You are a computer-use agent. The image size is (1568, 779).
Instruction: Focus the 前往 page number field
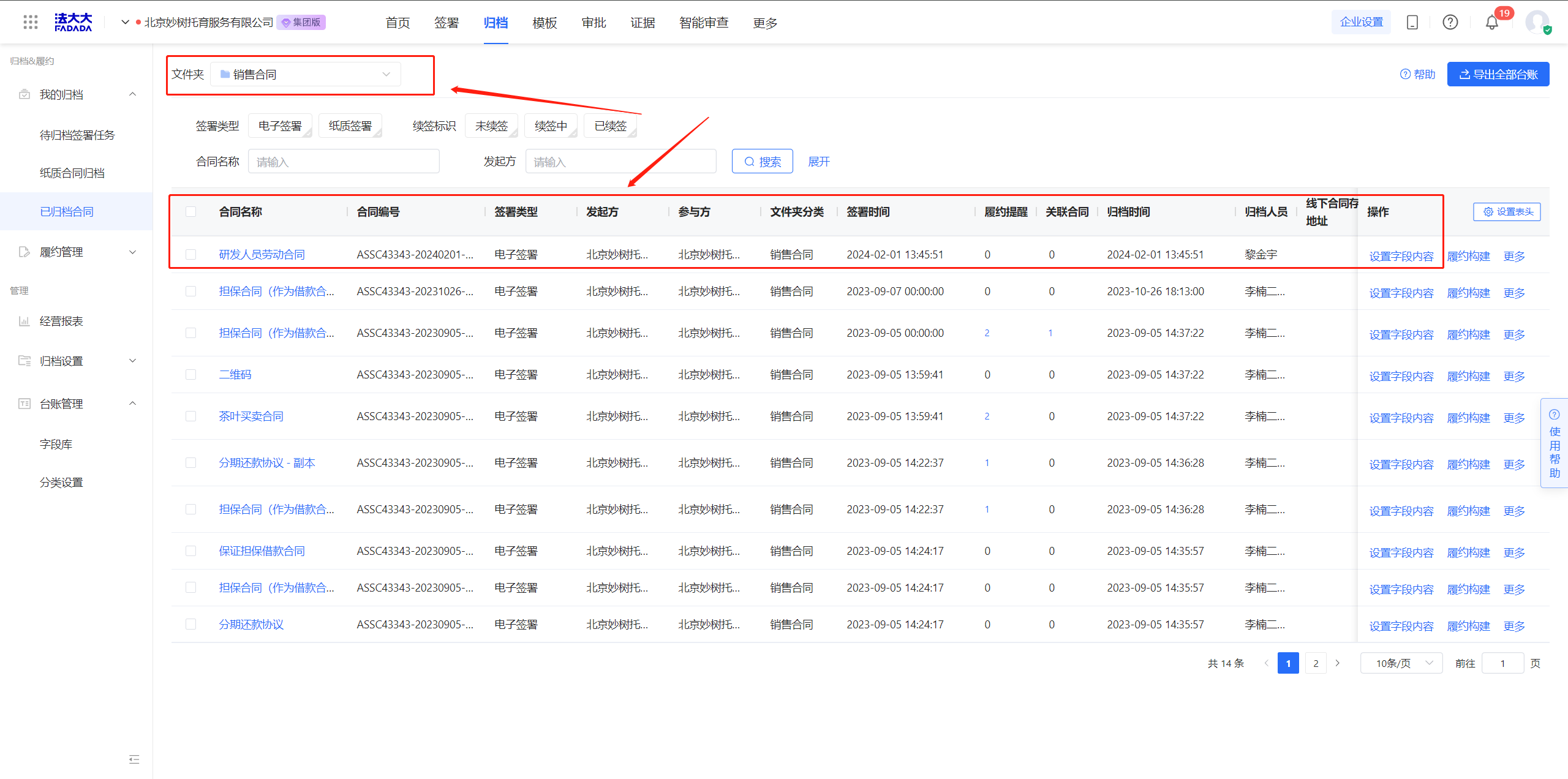[x=1502, y=663]
